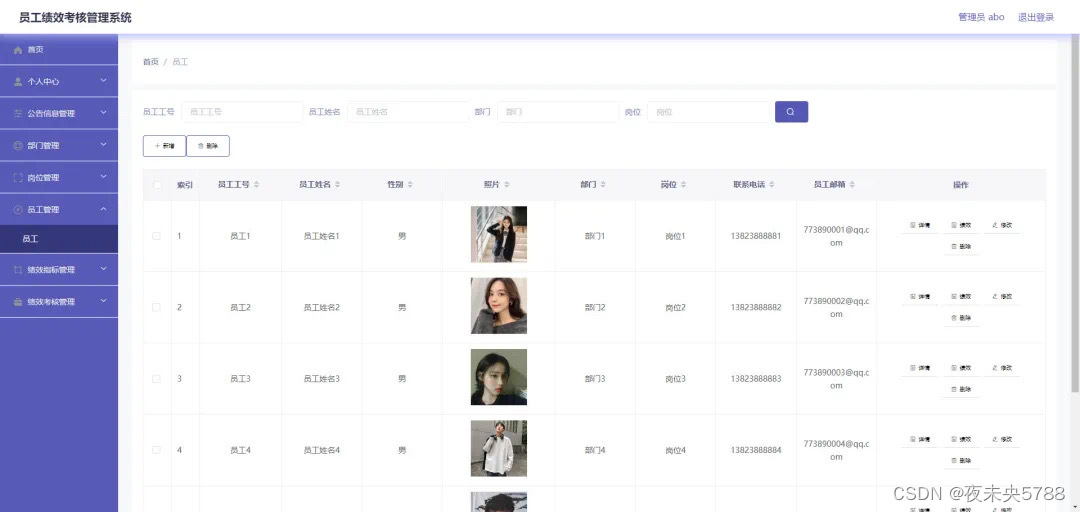1080x512 pixels.
Task: Click the vertical page scrollbar
Action: [1075, 214]
